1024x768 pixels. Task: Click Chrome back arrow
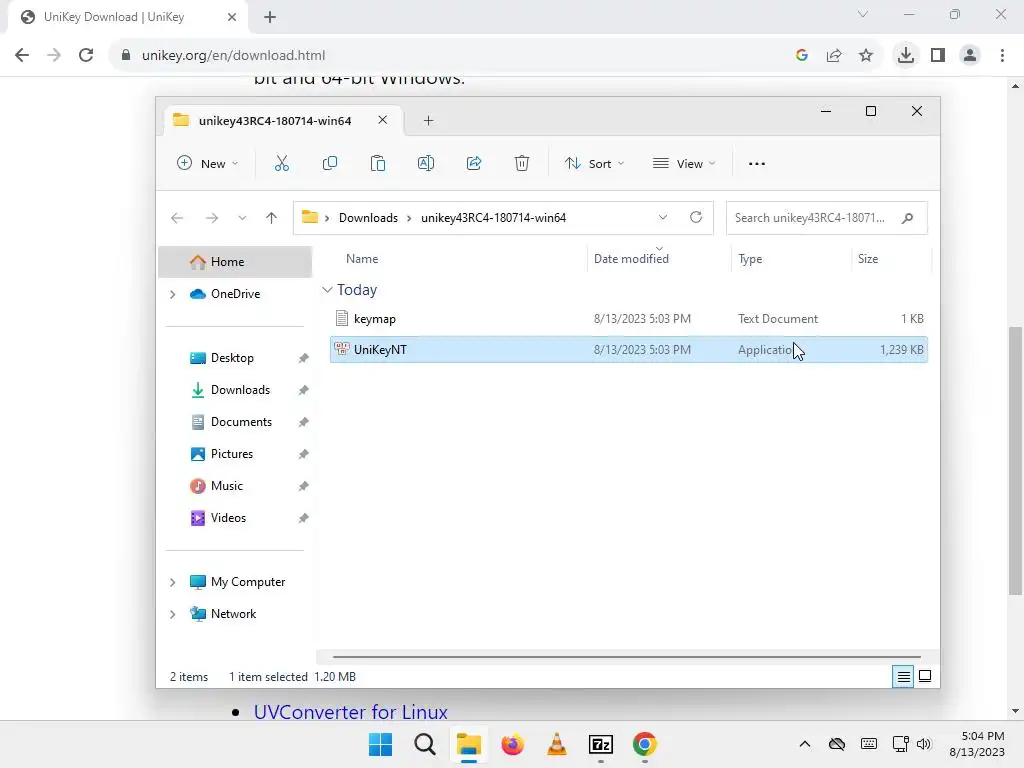coord(22,55)
